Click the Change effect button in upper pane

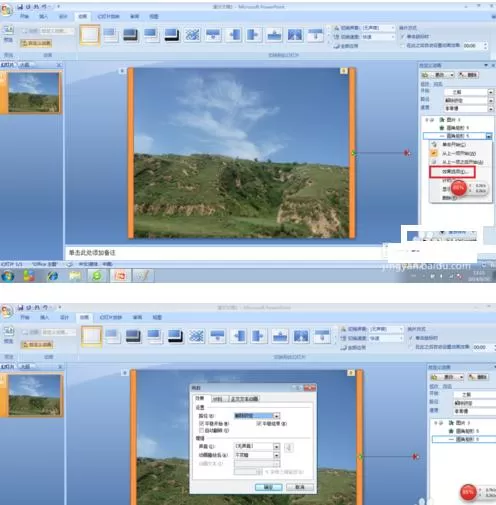(x=437, y=75)
